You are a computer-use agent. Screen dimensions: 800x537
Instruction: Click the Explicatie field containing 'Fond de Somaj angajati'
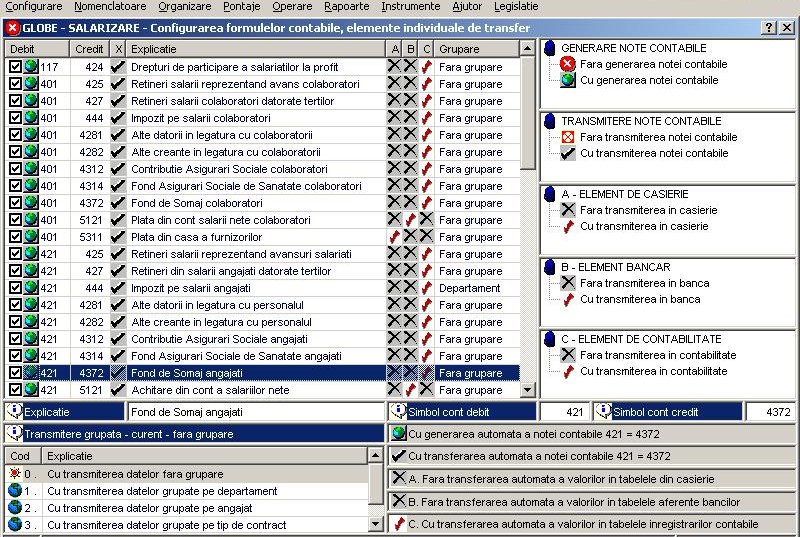[255, 412]
